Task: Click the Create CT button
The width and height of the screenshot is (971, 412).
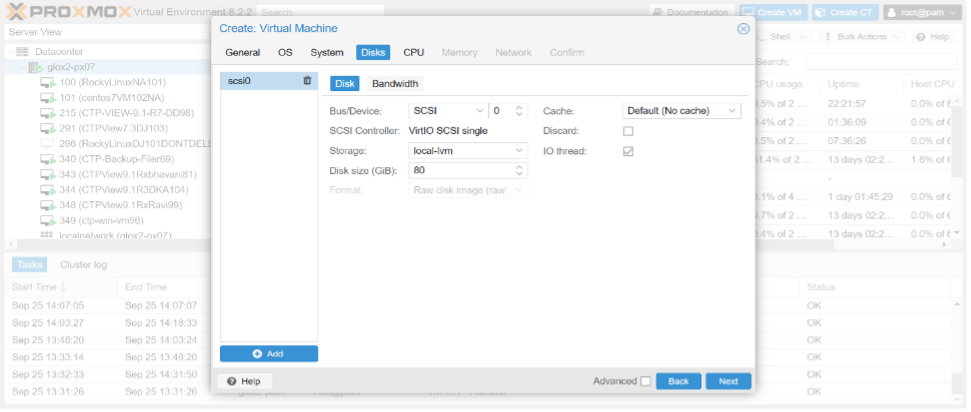Action: pos(845,12)
